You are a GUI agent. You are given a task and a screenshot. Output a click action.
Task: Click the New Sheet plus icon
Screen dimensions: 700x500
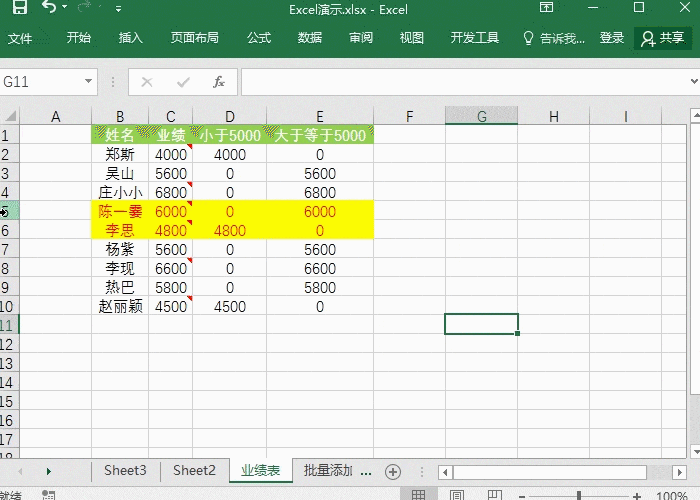[393, 472]
